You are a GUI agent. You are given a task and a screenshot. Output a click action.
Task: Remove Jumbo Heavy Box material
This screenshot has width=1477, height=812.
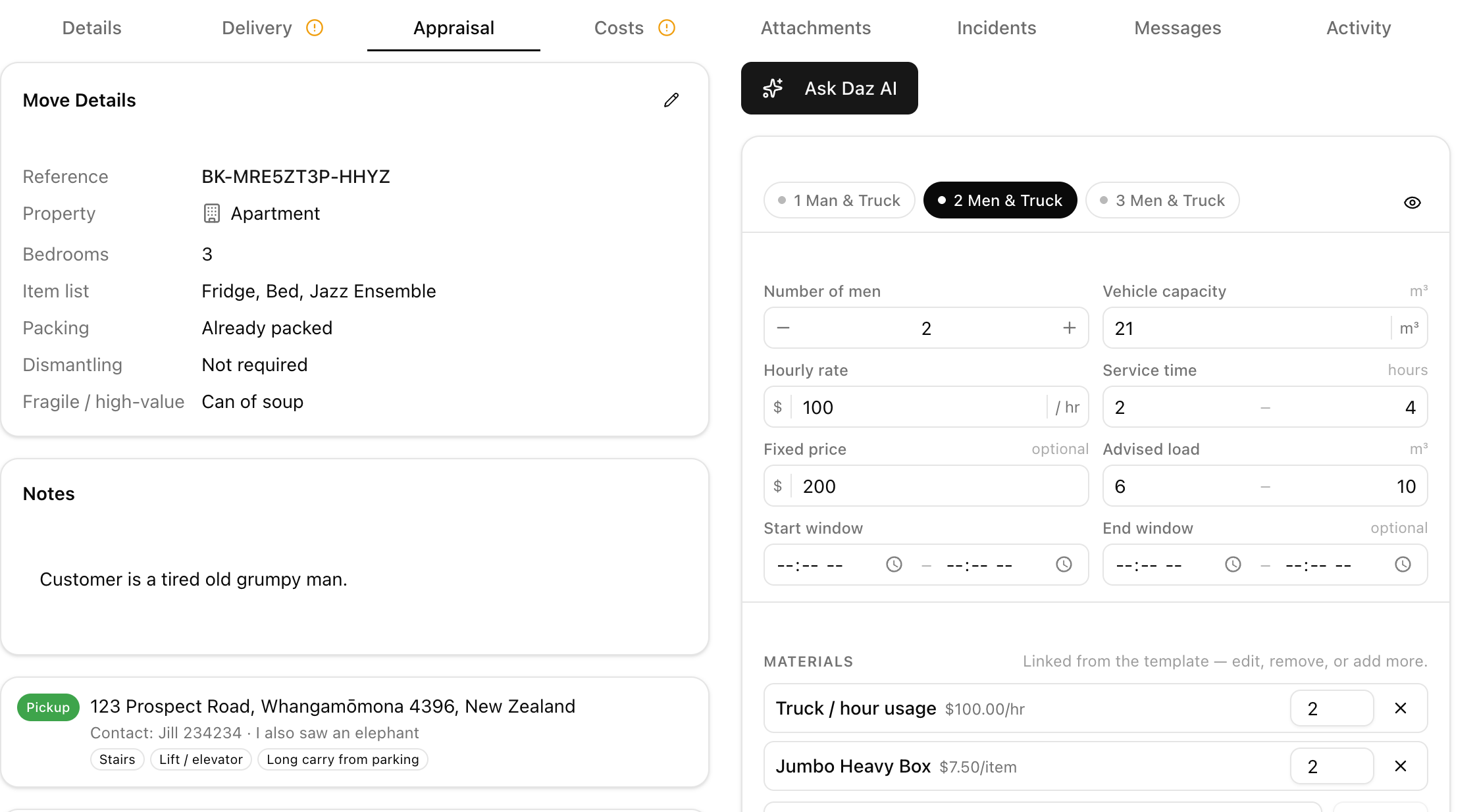click(x=1401, y=766)
